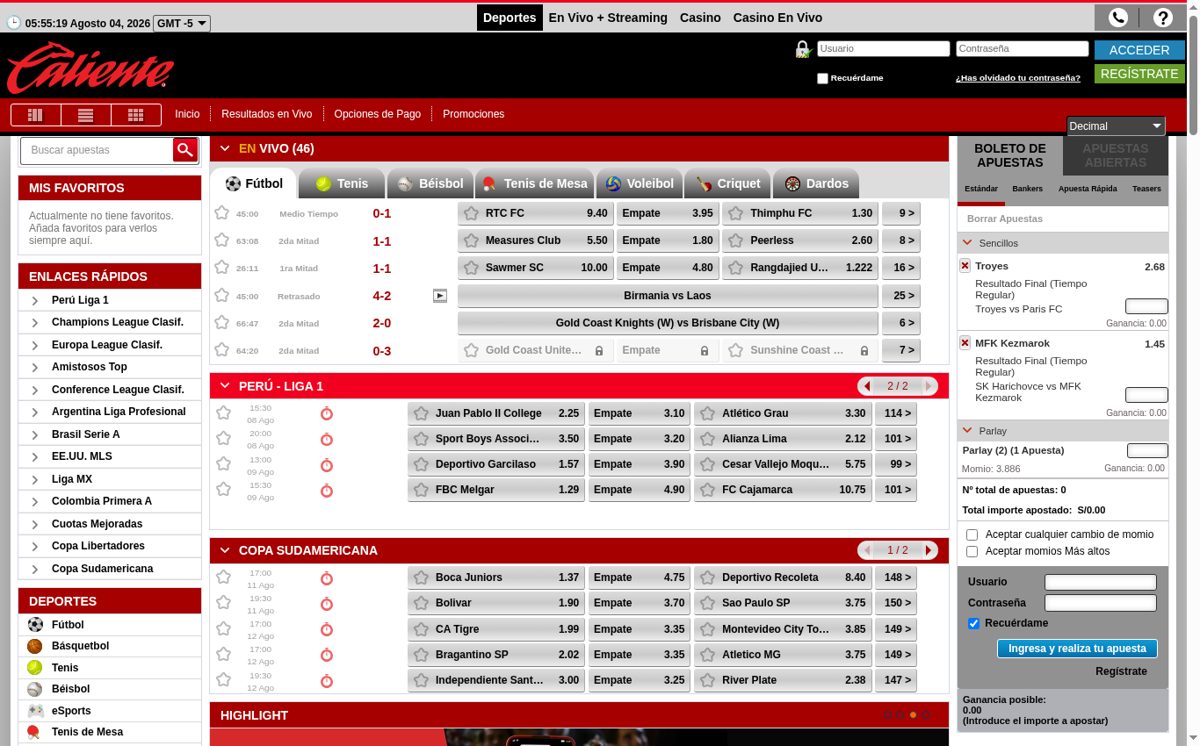1200x746 pixels.
Task: Switch to three-column layout view icon
Action: (36, 115)
